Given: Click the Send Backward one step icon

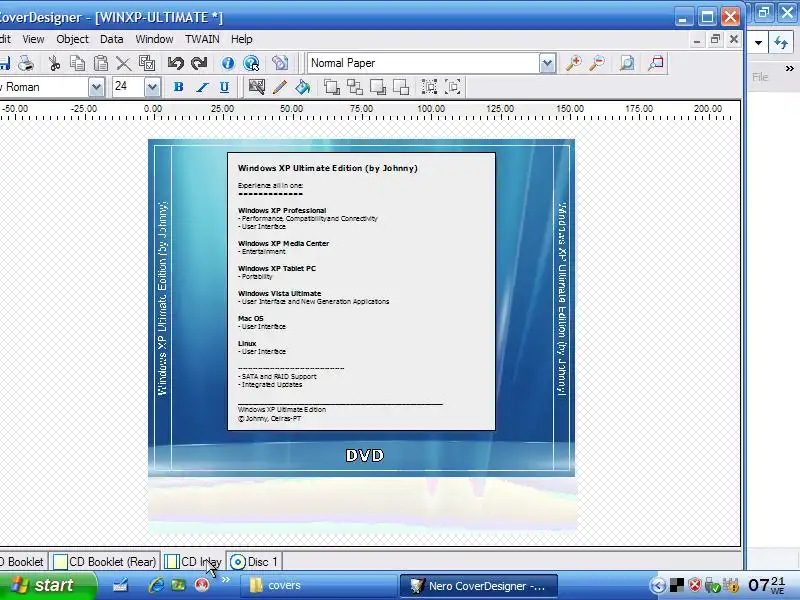Looking at the screenshot, I should click(x=401, y=87).
